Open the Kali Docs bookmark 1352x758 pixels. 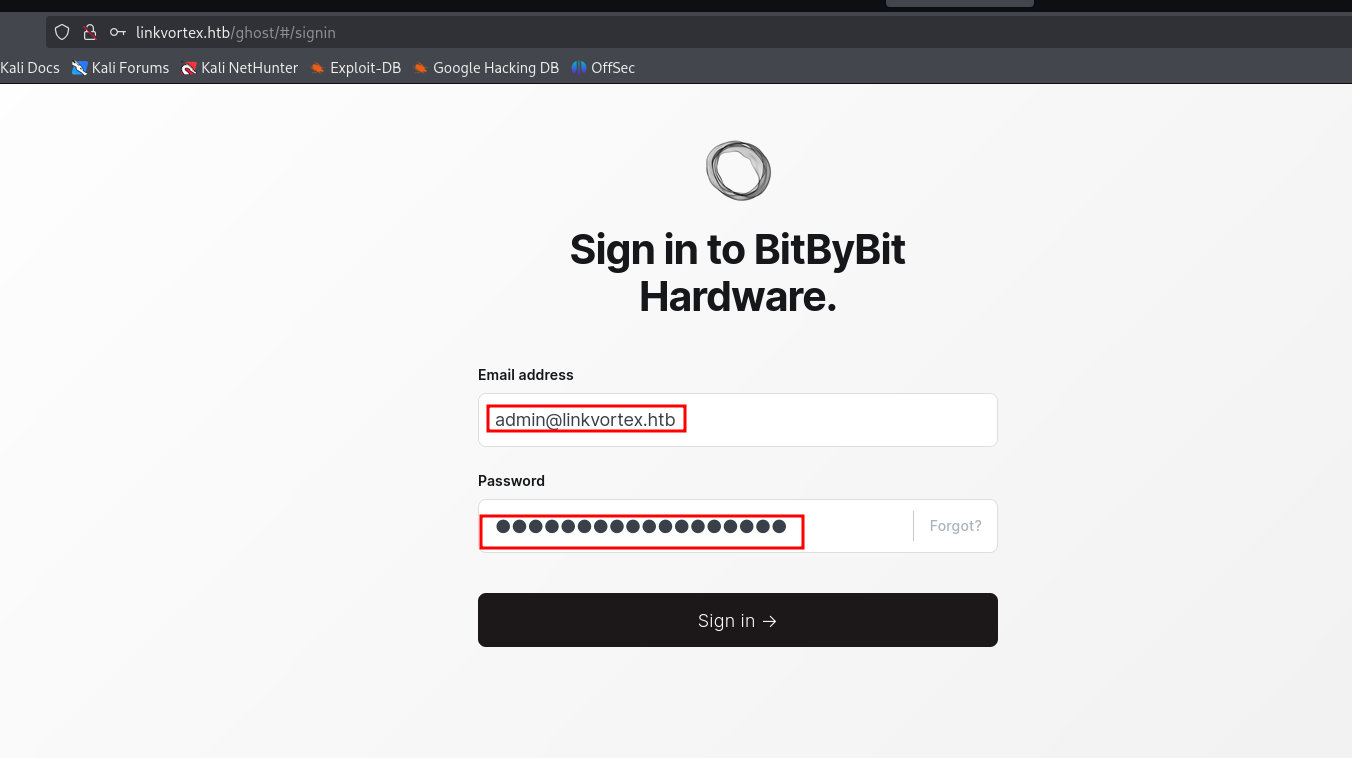pyautogui.click(x=29, y=68)
